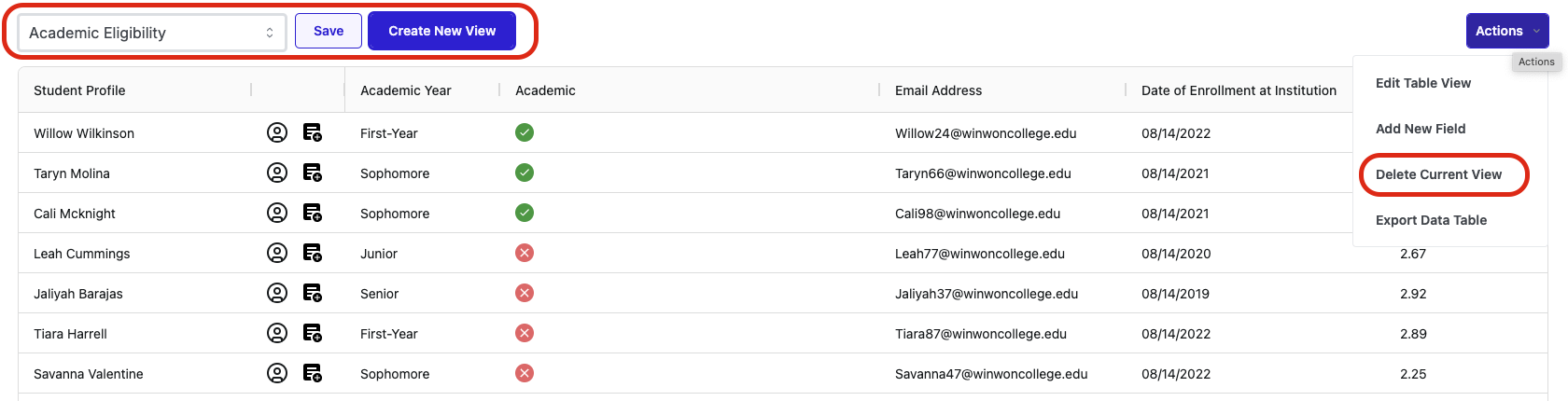Click Tiara Harrell's add record icon
Image resolution: width=1568 pixels, height=401 pixels.
(313, 333)
